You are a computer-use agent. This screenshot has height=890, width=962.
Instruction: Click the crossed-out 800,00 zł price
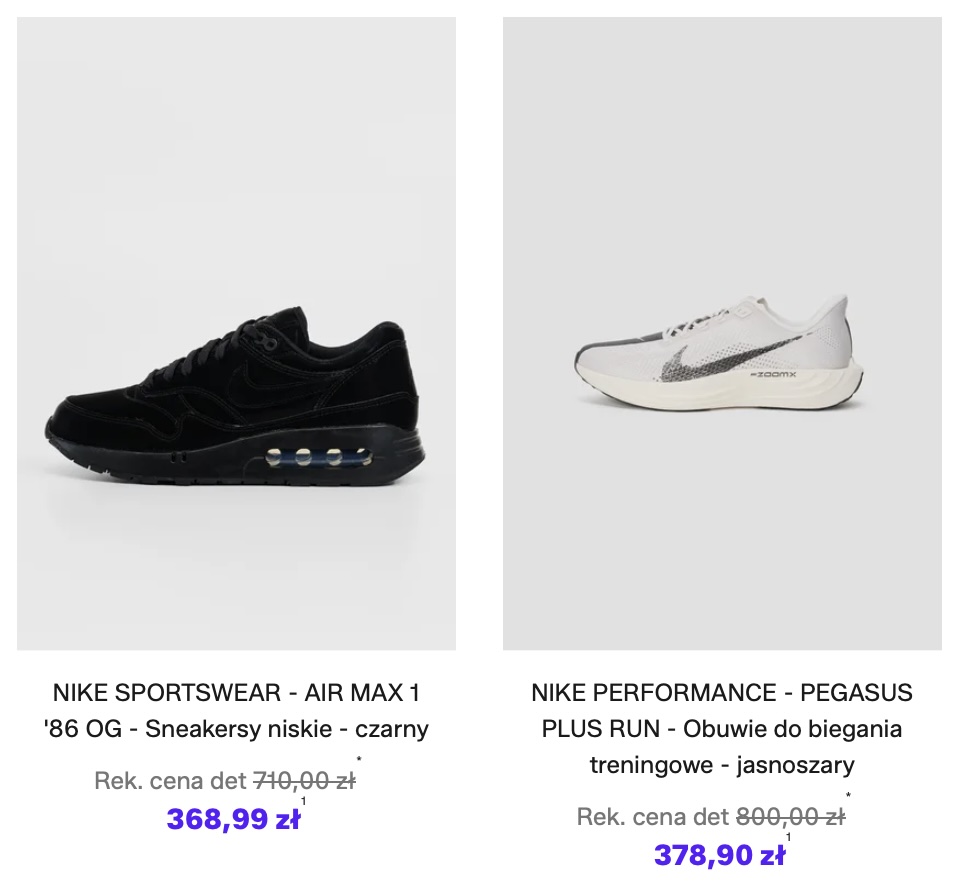pyautogui.click(x=791, y=817)
